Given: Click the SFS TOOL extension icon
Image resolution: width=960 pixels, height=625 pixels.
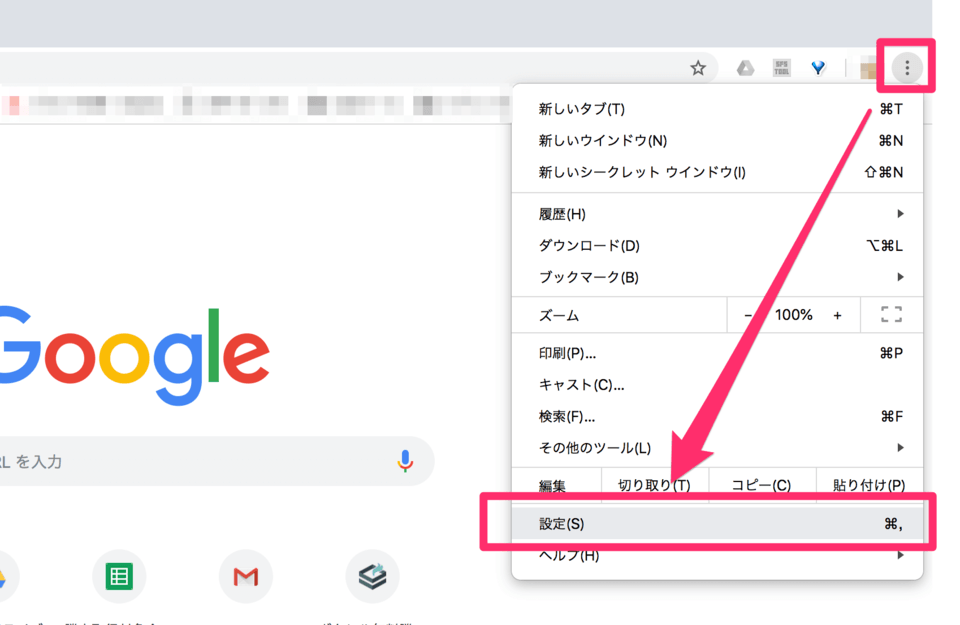Looking at the screenshot, I should click(x=781, y=67).
